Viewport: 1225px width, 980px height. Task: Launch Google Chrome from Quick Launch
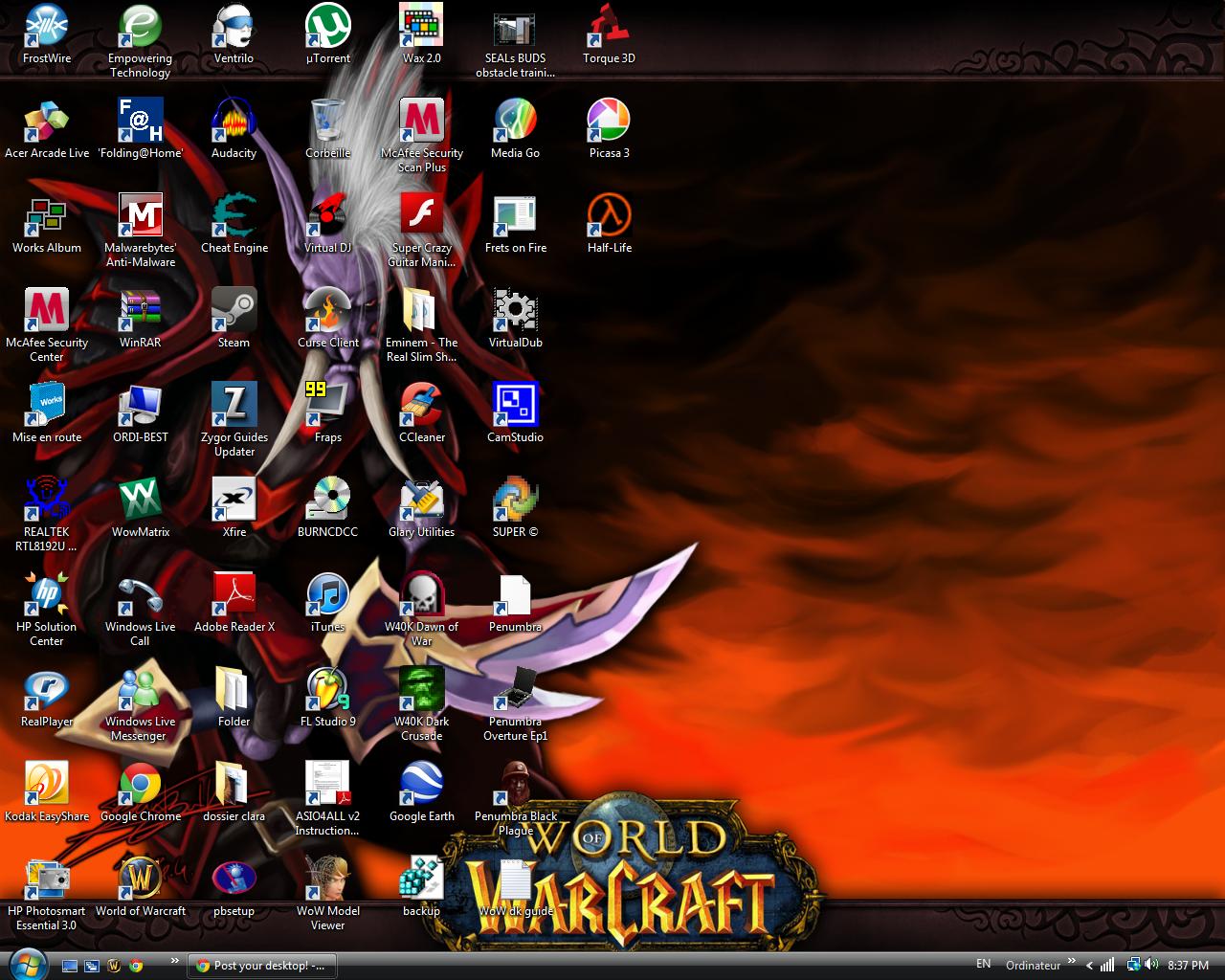click(137, 966)
